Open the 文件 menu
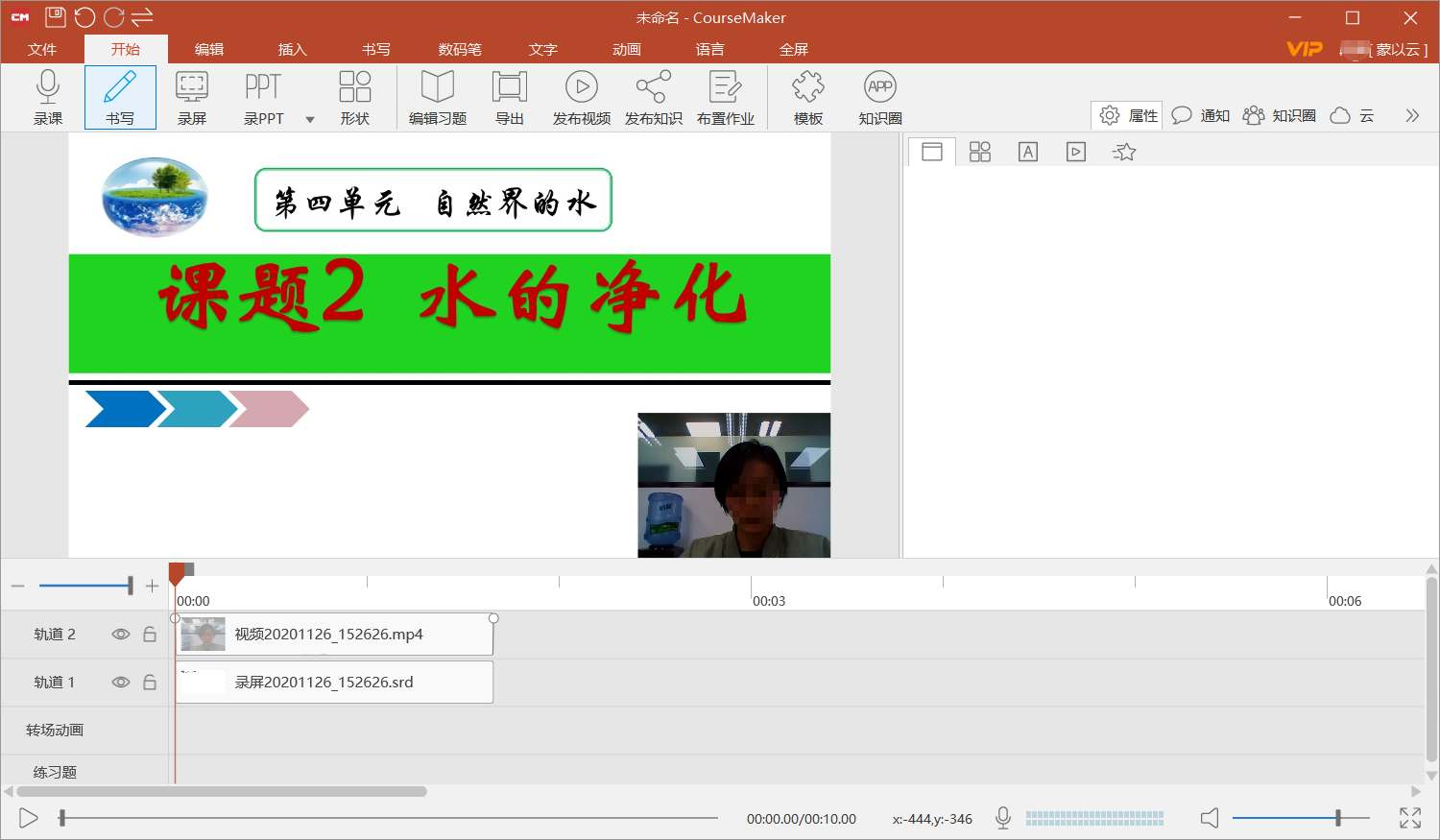Viewport: 1440px width, 840px height. pyautogui.click(x=42, y=49)
